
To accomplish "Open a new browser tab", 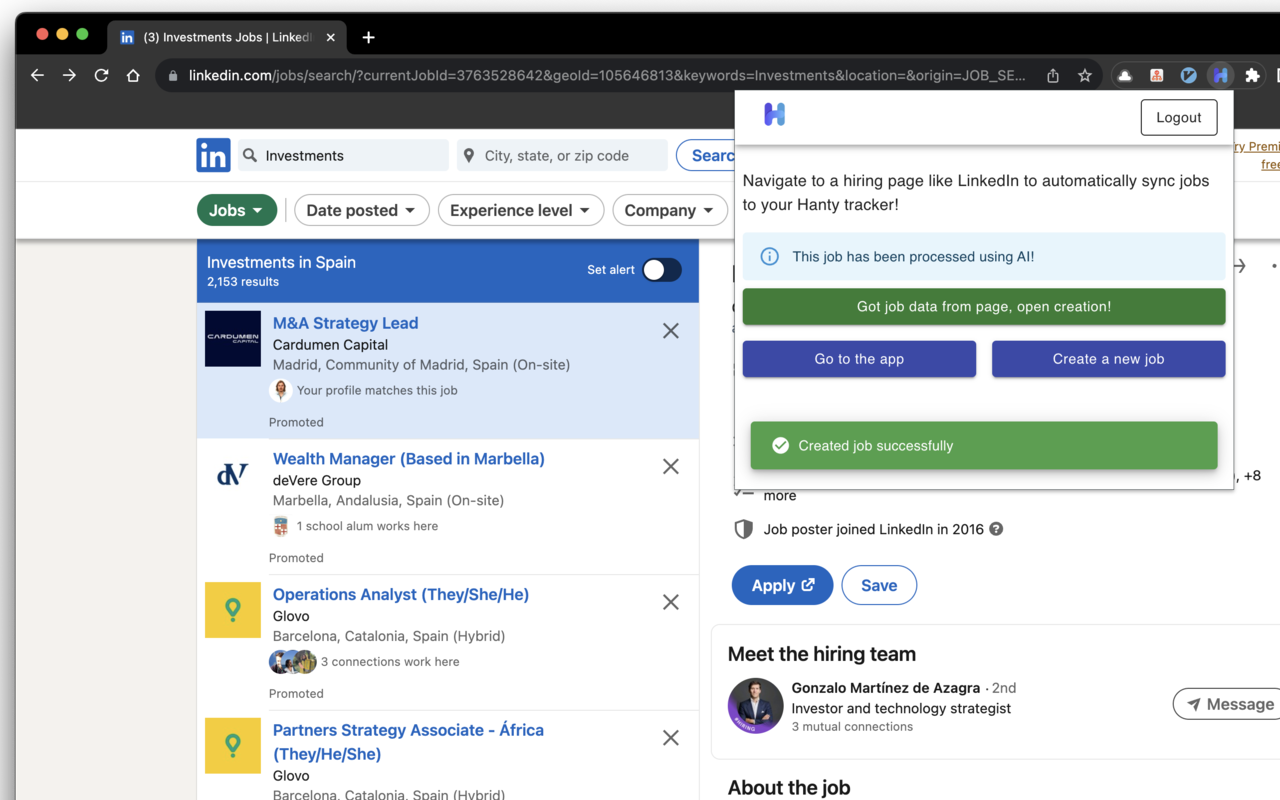I will point(368,38).
